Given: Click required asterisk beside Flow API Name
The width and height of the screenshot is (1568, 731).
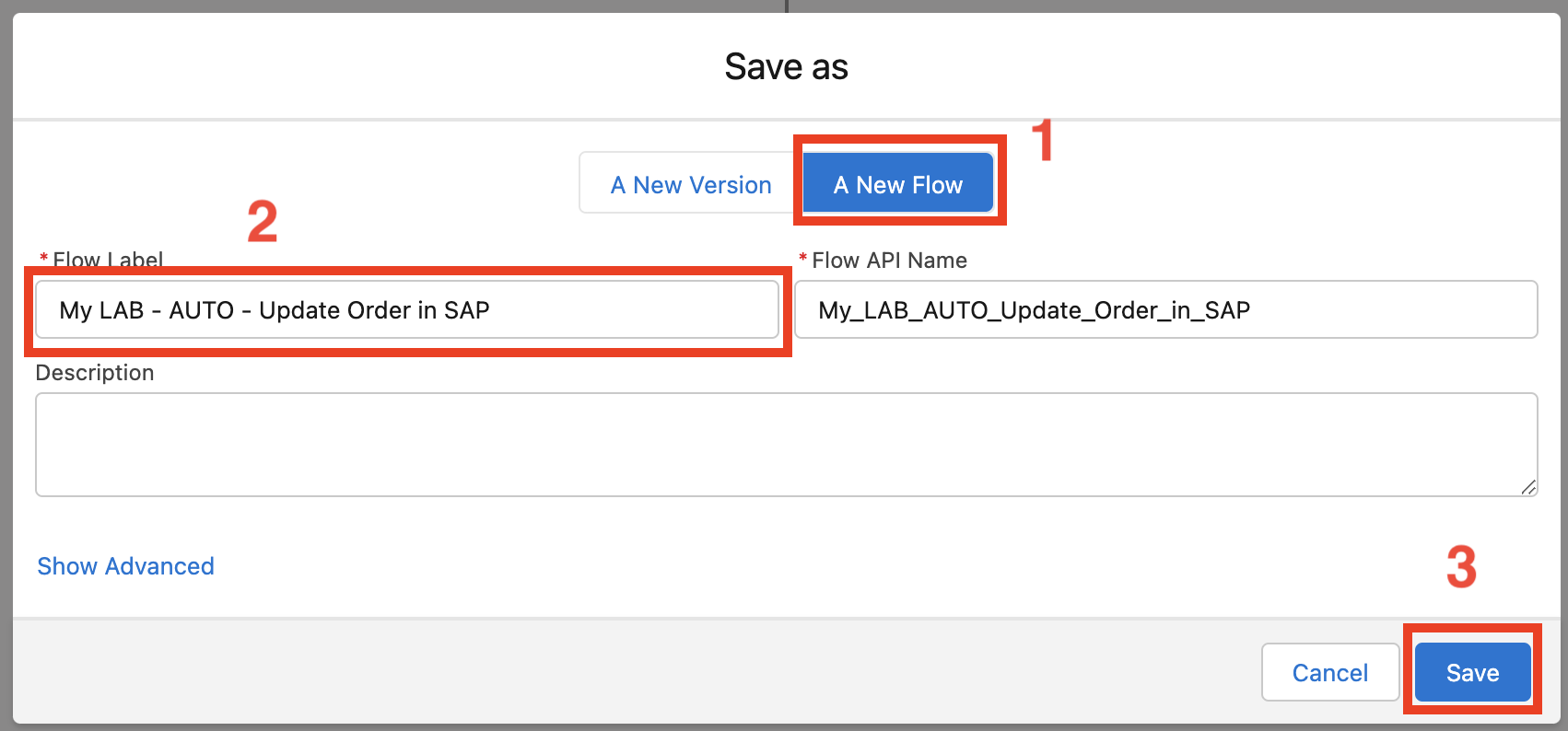Looking at the screenshot, I should [802, 259].
